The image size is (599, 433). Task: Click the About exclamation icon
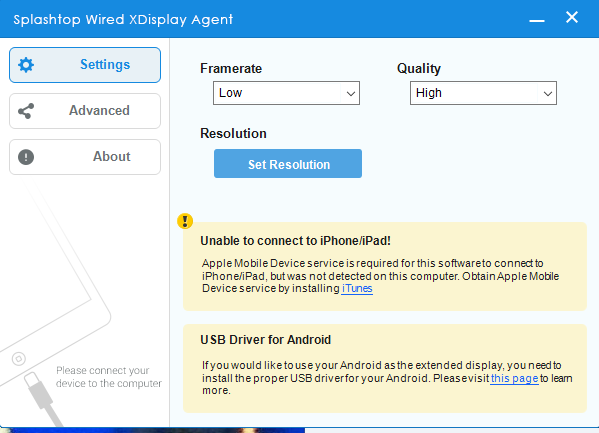26,157
